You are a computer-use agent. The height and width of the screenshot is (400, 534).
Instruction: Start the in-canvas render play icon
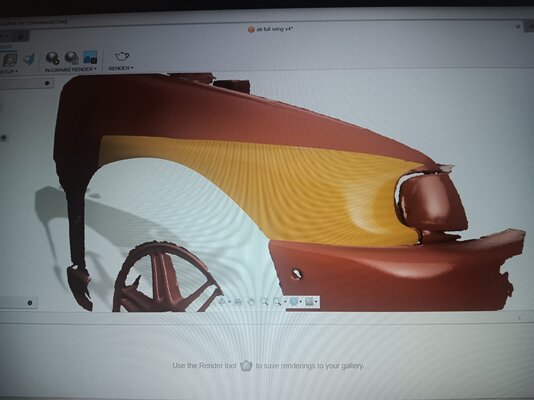coord(52,58)
